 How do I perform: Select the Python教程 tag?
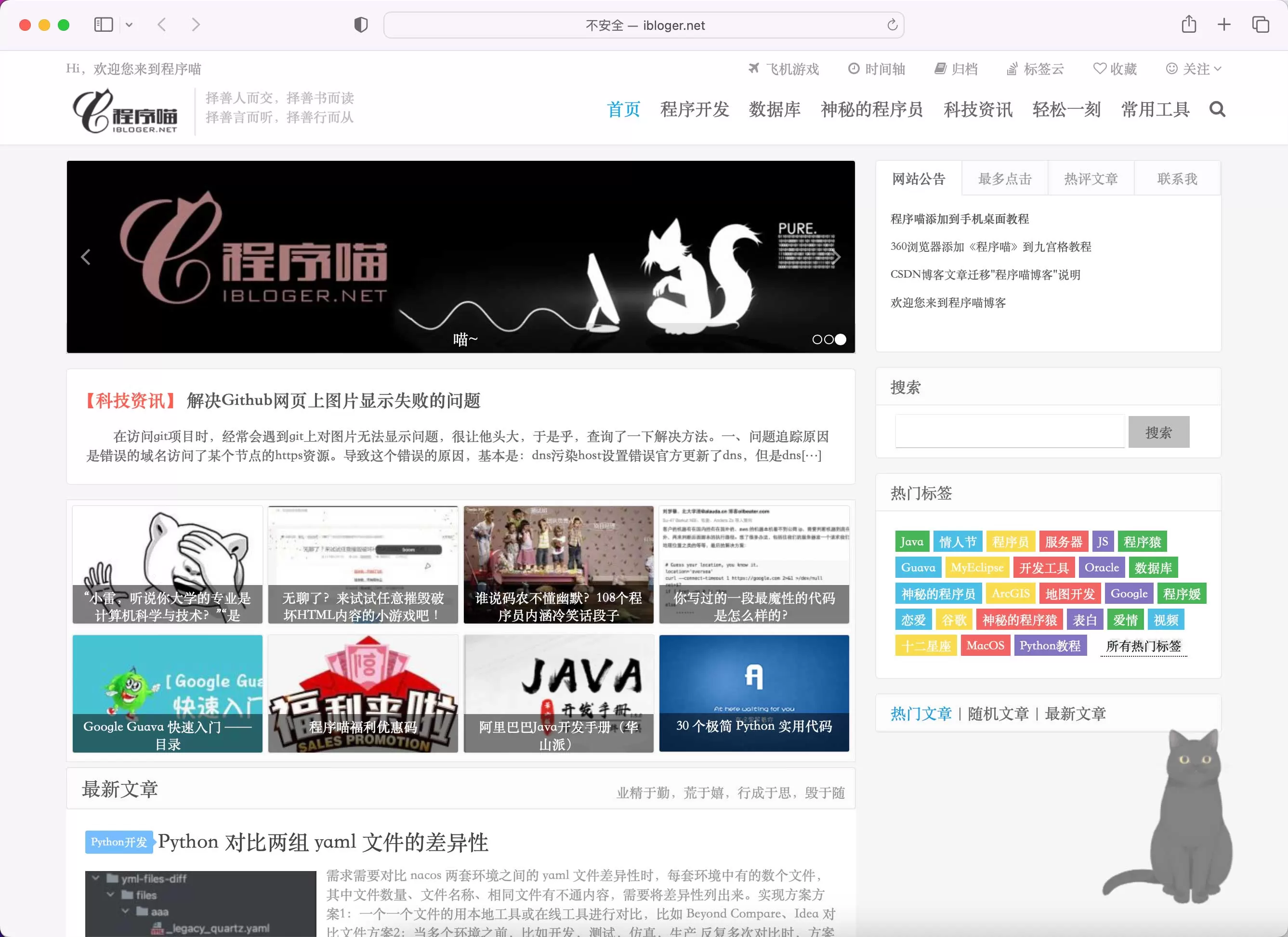click(1050, 645)
